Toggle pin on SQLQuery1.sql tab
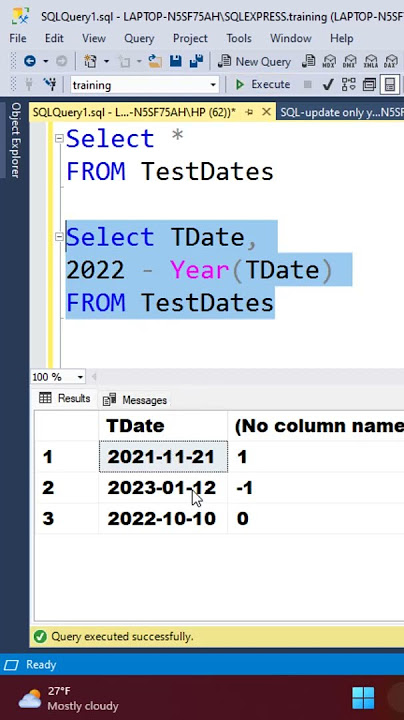 250,112
